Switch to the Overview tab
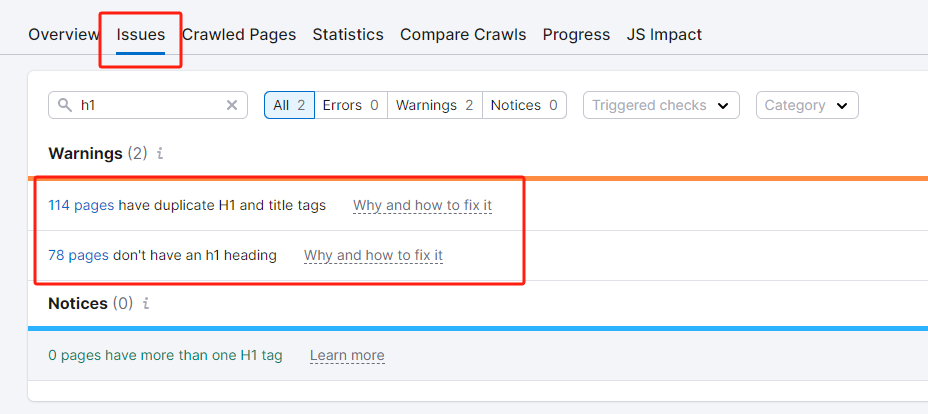The width and height of the screenshot is (928, 414). [x=64, y=34]
